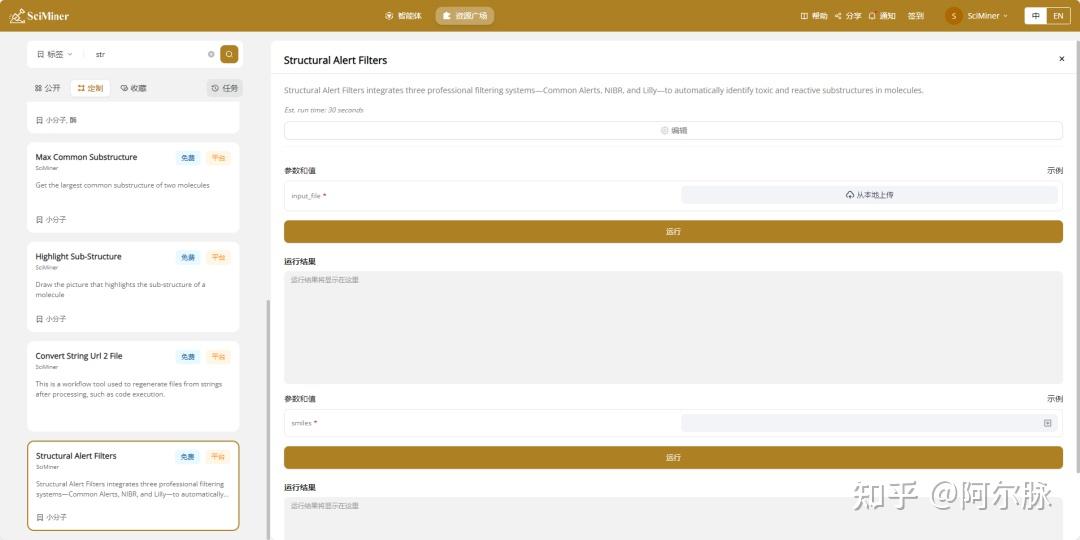
Task: Open the Convert String Url 2 File card
Action: click(133, 386)
